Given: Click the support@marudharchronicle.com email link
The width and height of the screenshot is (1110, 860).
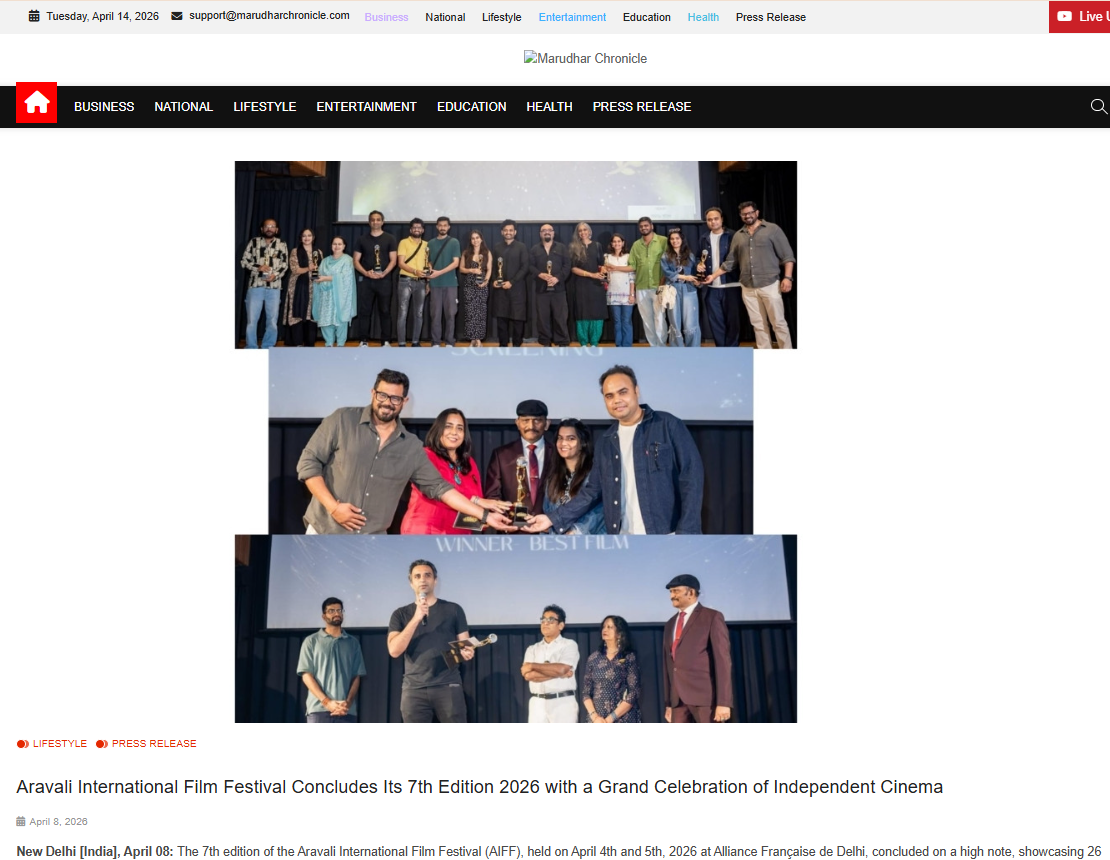Looking at the screenshot, I should click(x=269, y=16).
